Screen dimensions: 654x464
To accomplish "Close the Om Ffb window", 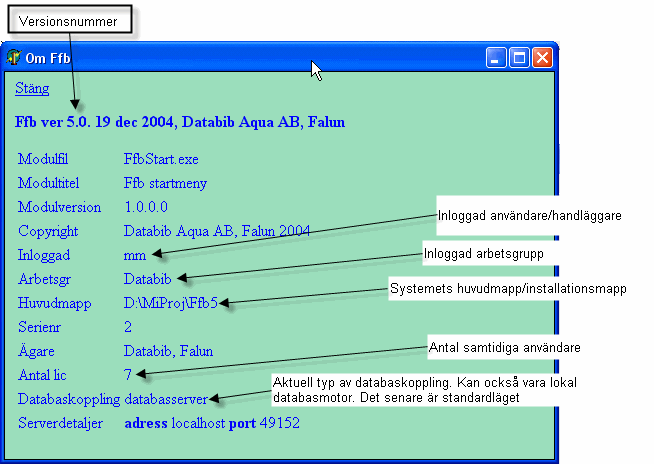I will (x=542, y=58).
